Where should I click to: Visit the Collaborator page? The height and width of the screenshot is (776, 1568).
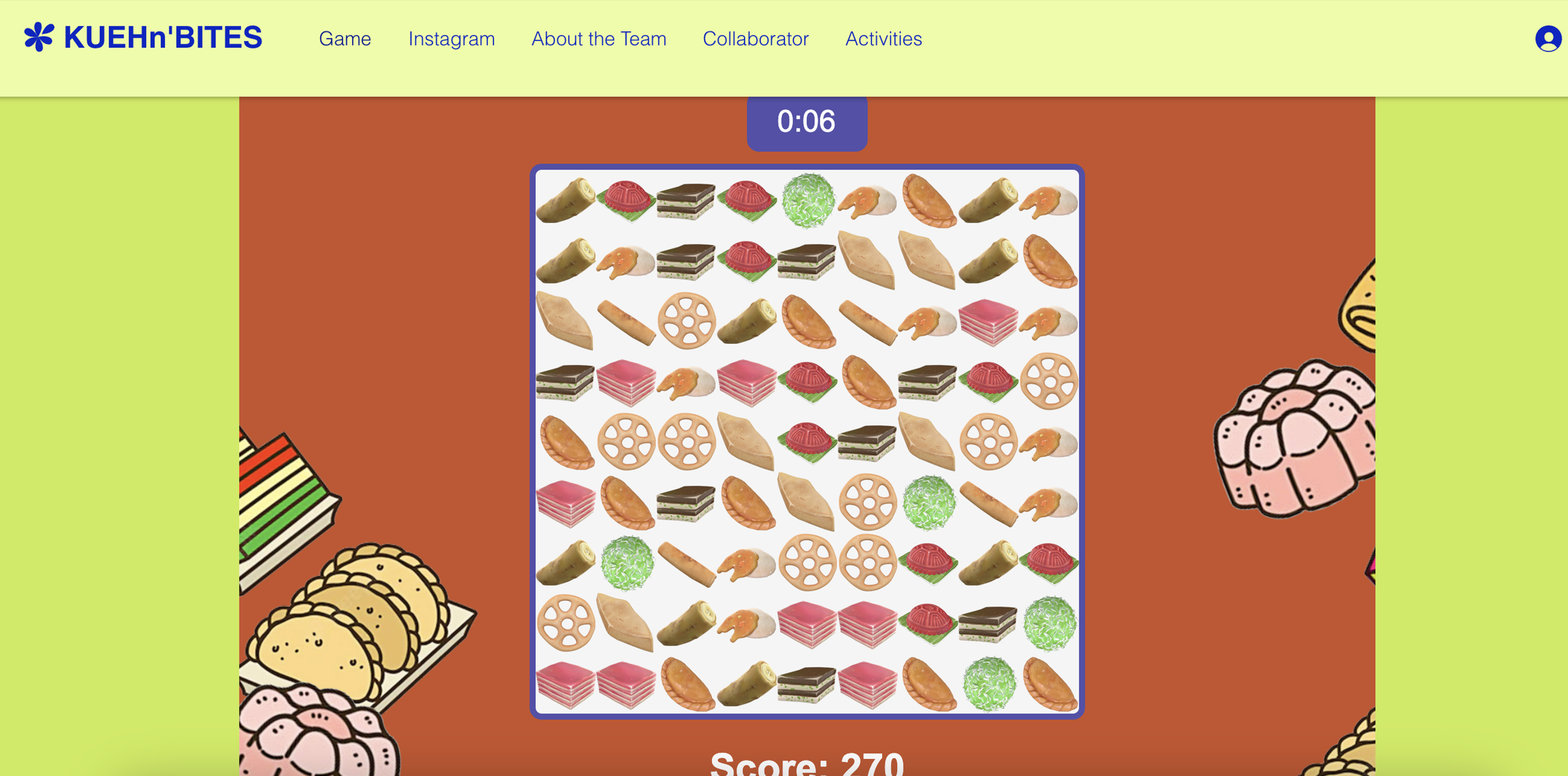coord(755,38)
